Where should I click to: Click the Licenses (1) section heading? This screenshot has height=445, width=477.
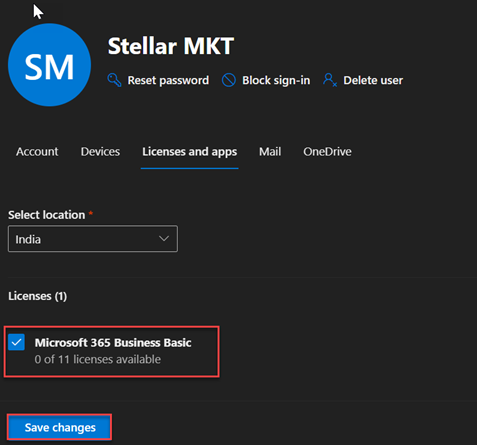38,296
